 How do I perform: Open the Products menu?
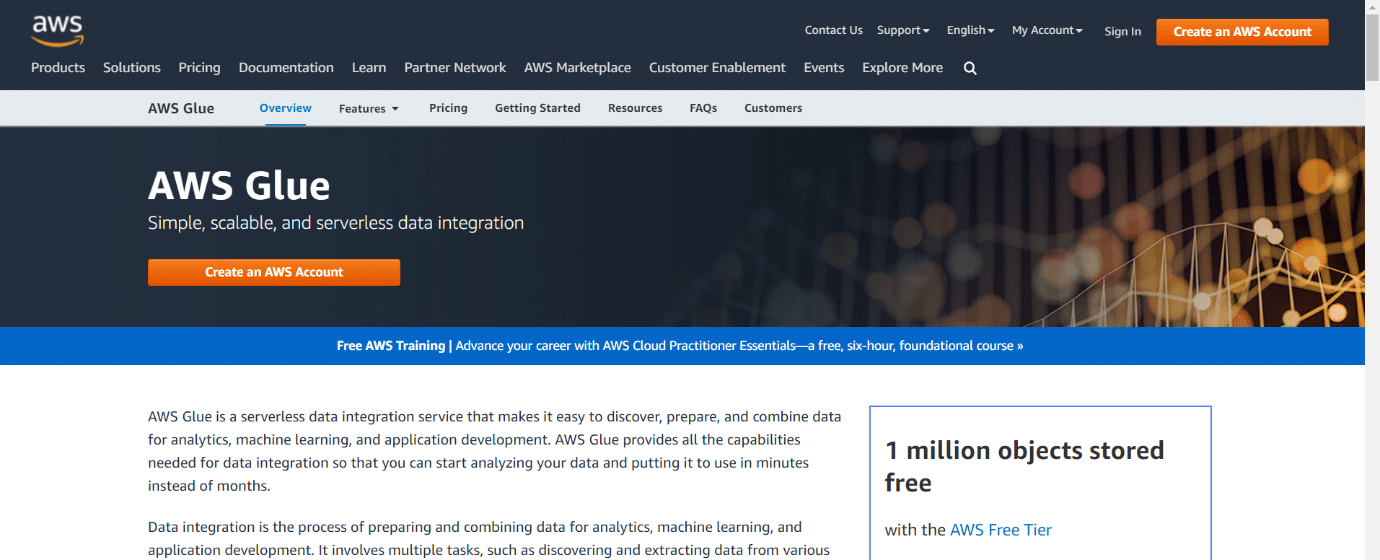(58, 67)
